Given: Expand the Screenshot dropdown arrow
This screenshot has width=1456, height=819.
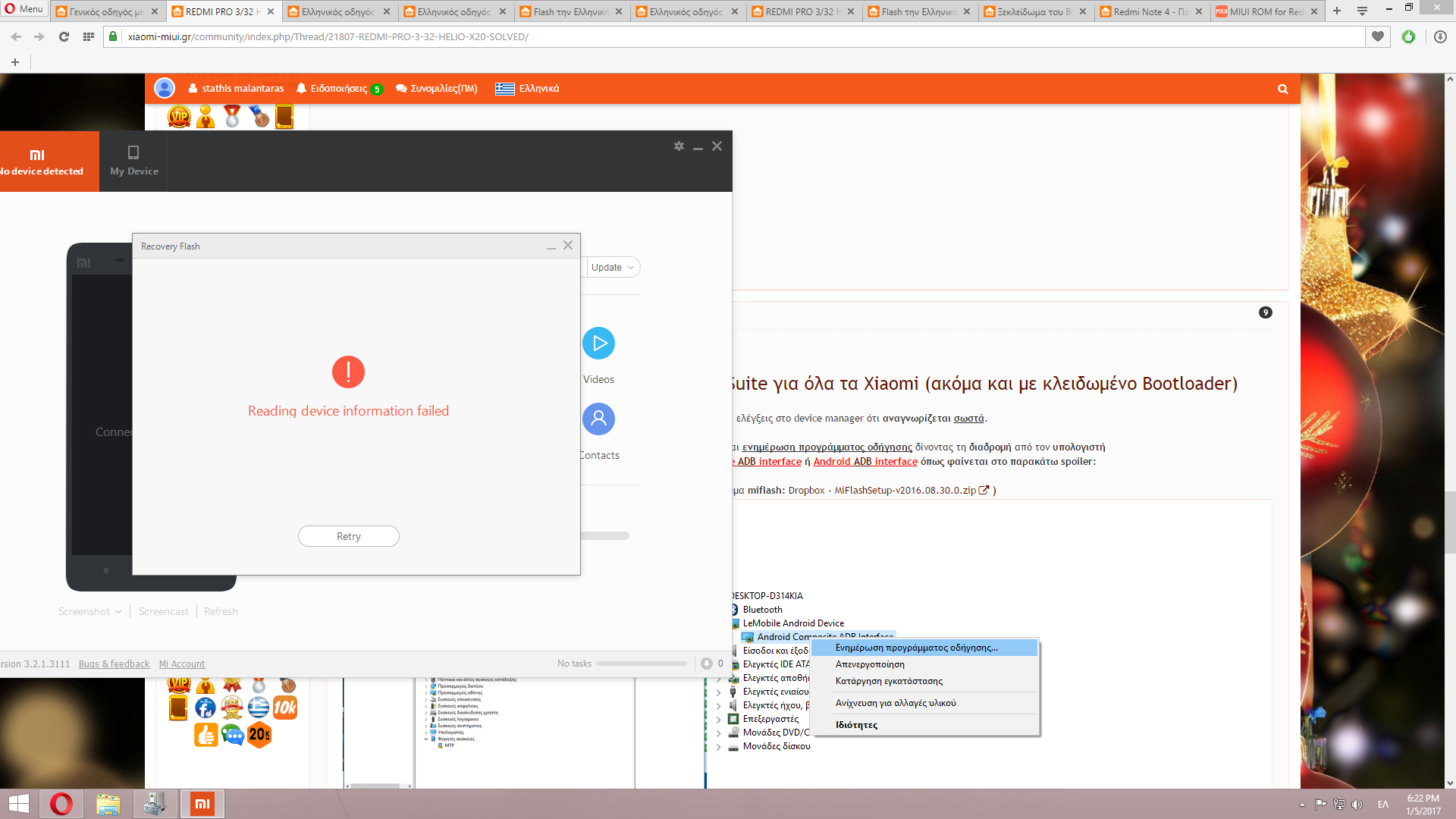Looking at the screenshot, I should click(118, 612).
